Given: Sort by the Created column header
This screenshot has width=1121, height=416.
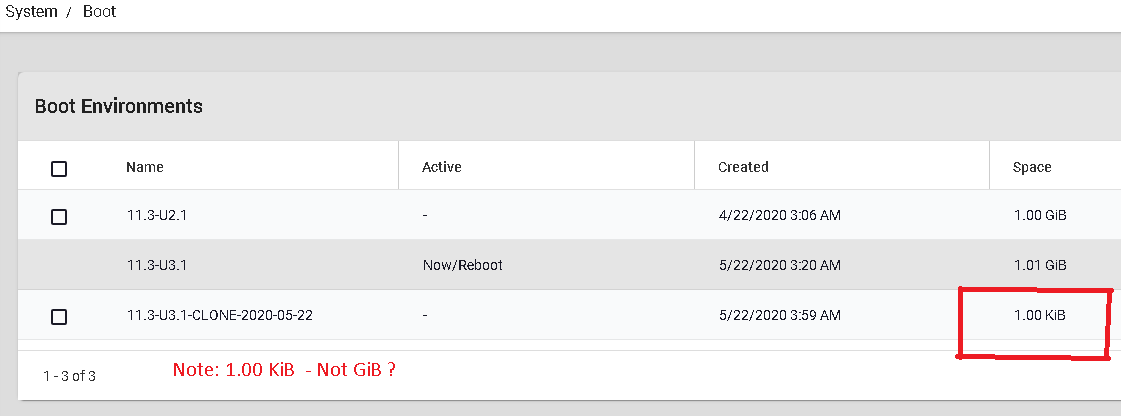Looking at the screenshot, I should pos(743,167).
